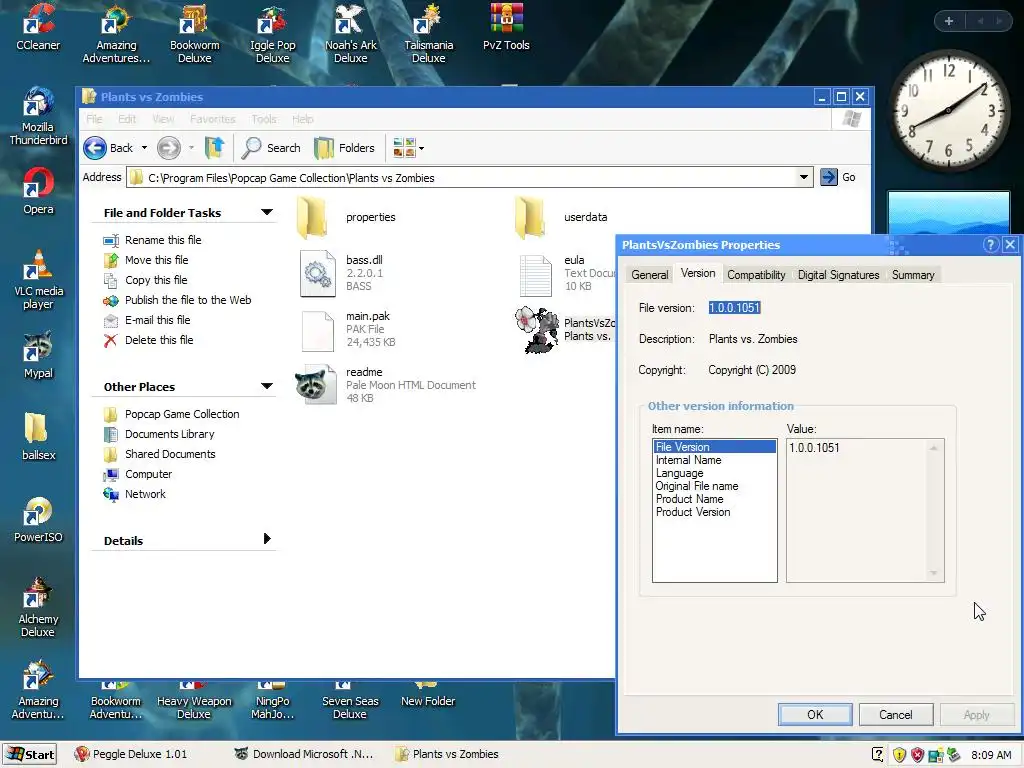Click the Forward arrow in Explorer toolbar

(168, 148)
